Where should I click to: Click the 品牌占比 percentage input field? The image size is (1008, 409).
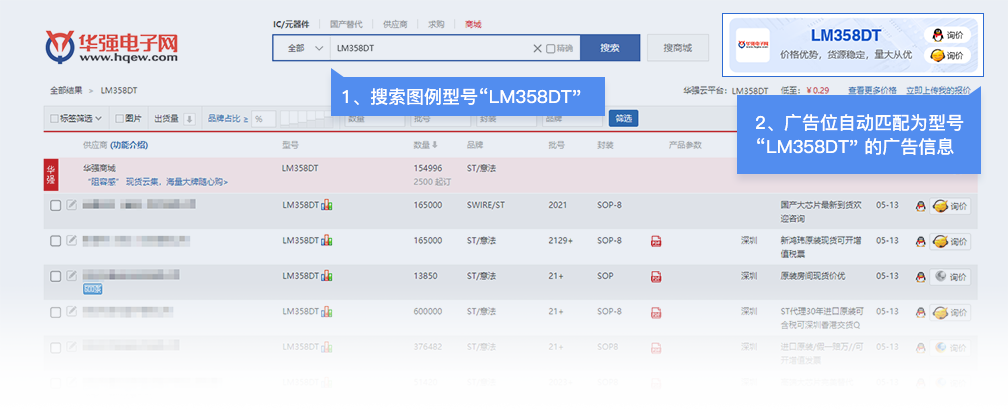click(264, 119)
